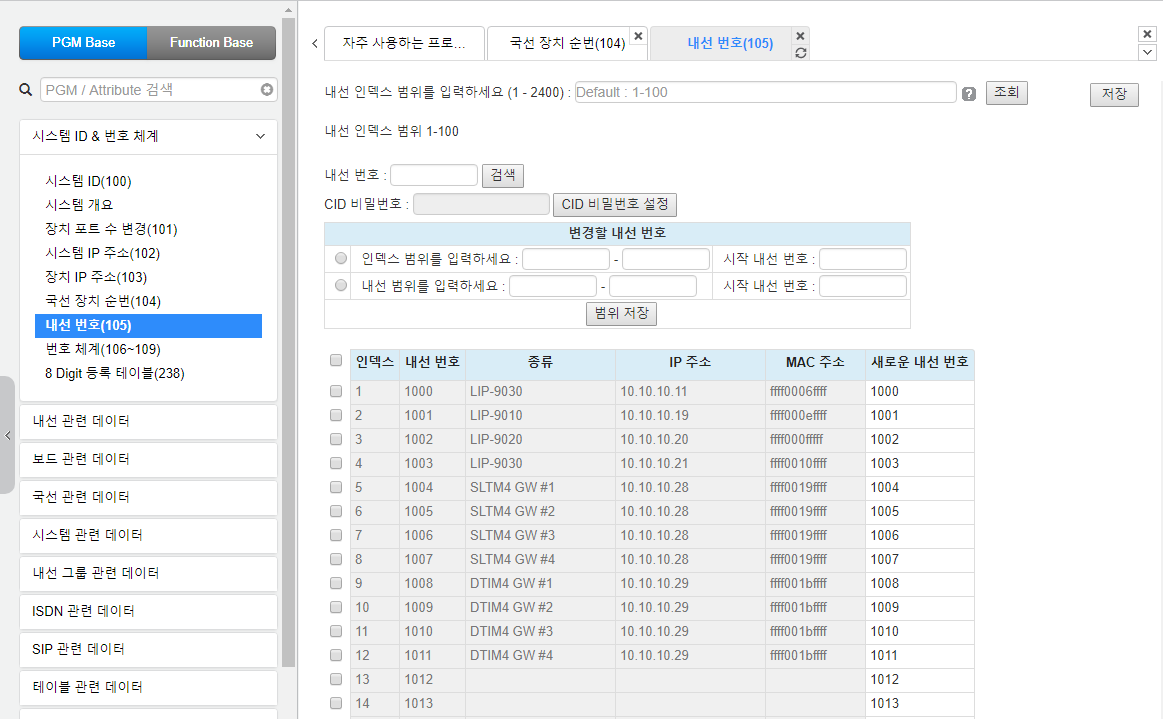Close all tabs with top-right X
Image resolution: width=1163 pixels, height=719 pixels.
[x=1147, y=34]
